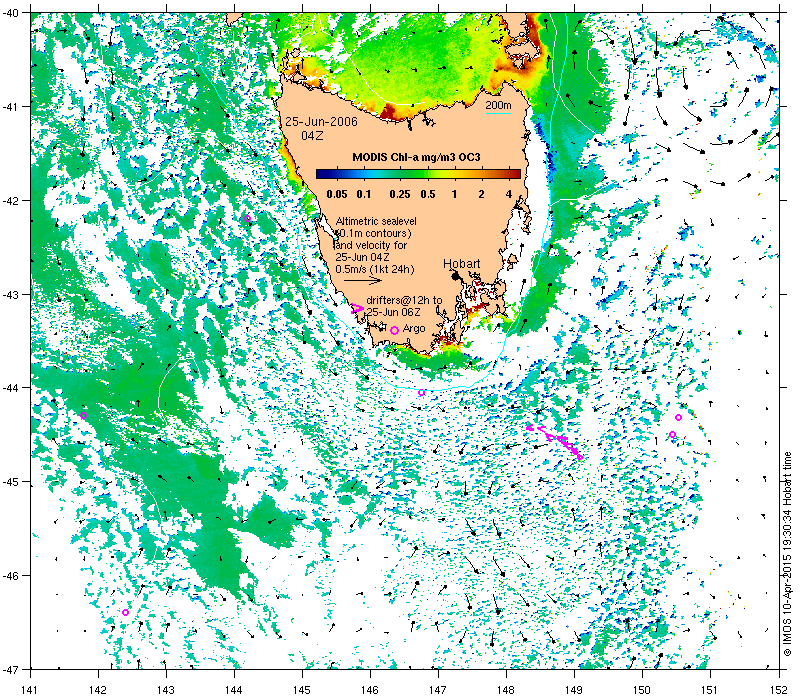Click the 'Argo' legend label
Screen dimensions: 800x700
point(414,329)
